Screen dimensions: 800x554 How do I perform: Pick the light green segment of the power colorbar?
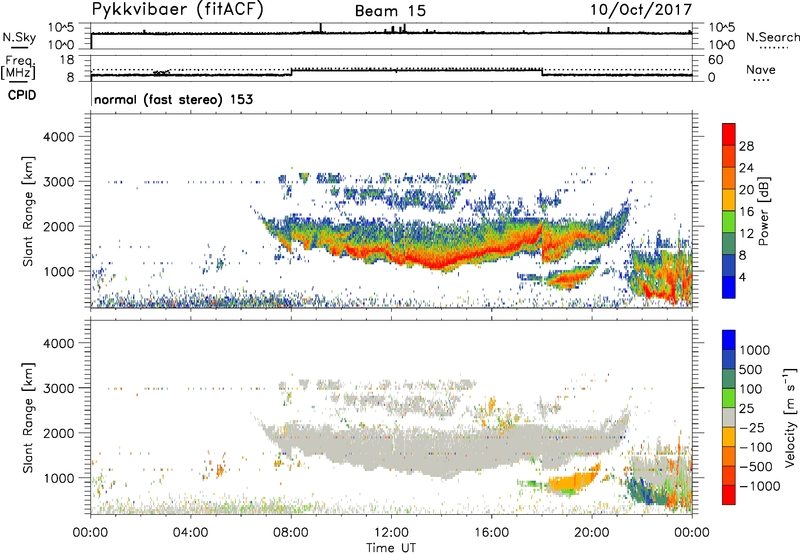pyautogui.click(x=729, y=222)
